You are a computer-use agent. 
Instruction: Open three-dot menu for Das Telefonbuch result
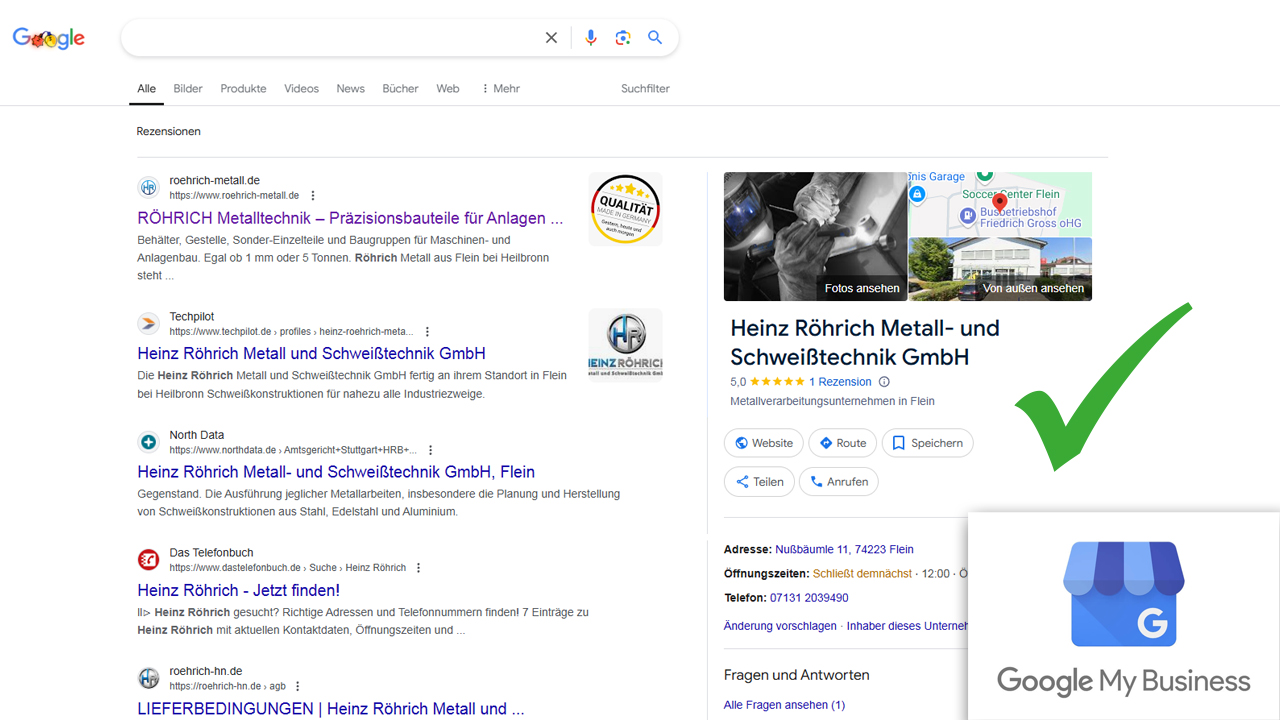point(419,568)
